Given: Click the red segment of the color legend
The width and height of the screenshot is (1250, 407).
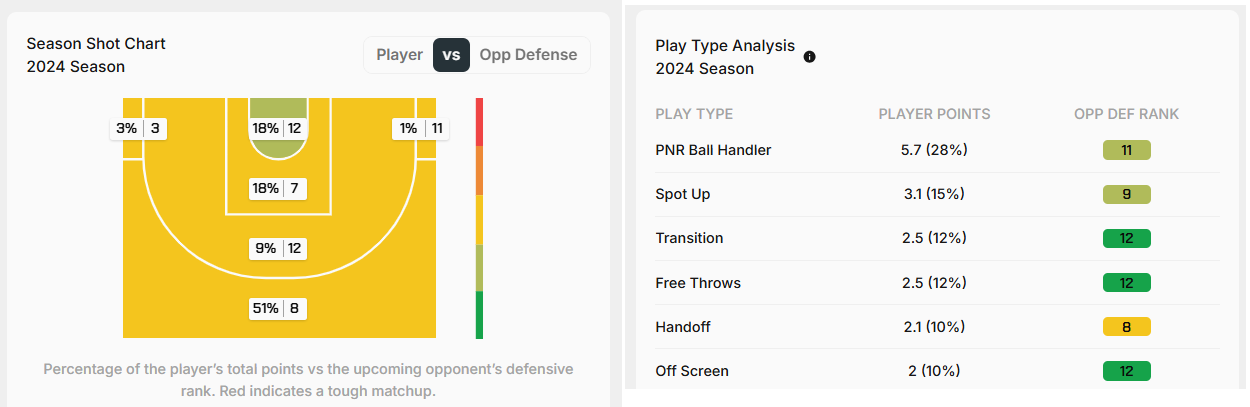Looking at the screenshot, I should pyautogui.click(x=479, y=121).
